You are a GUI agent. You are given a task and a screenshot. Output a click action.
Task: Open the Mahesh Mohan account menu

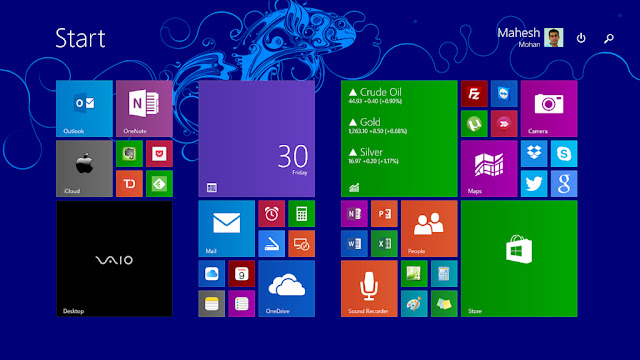click(x=530, y=38)
